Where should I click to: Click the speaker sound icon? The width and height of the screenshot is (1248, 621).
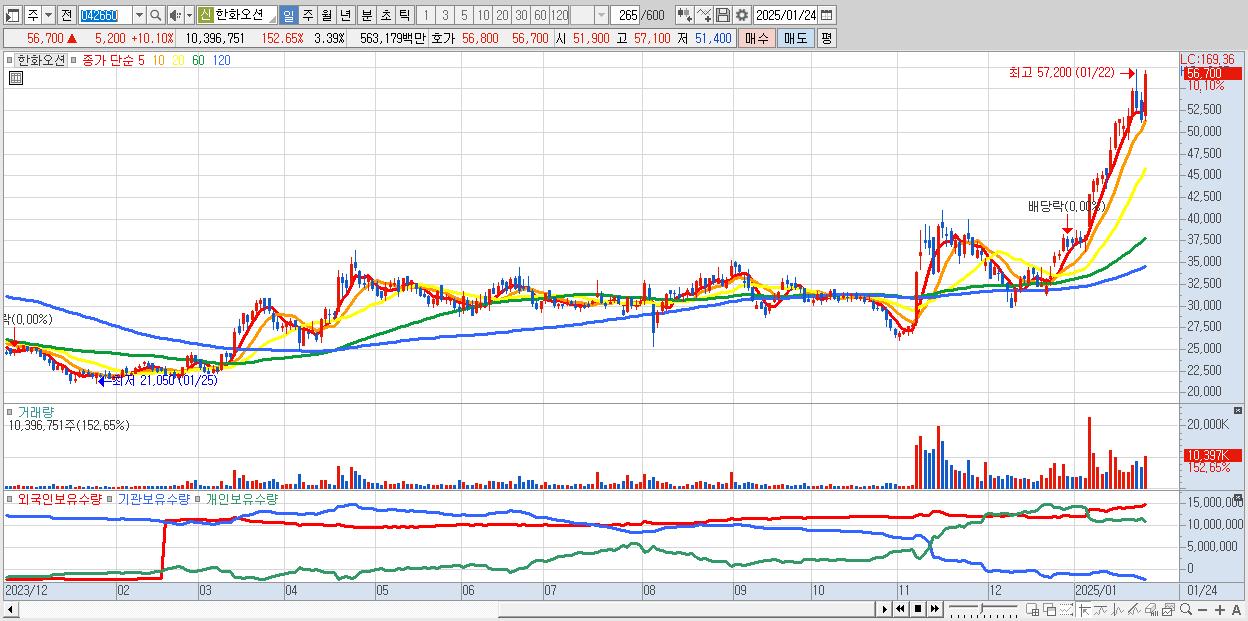click(x=175, y=15)
